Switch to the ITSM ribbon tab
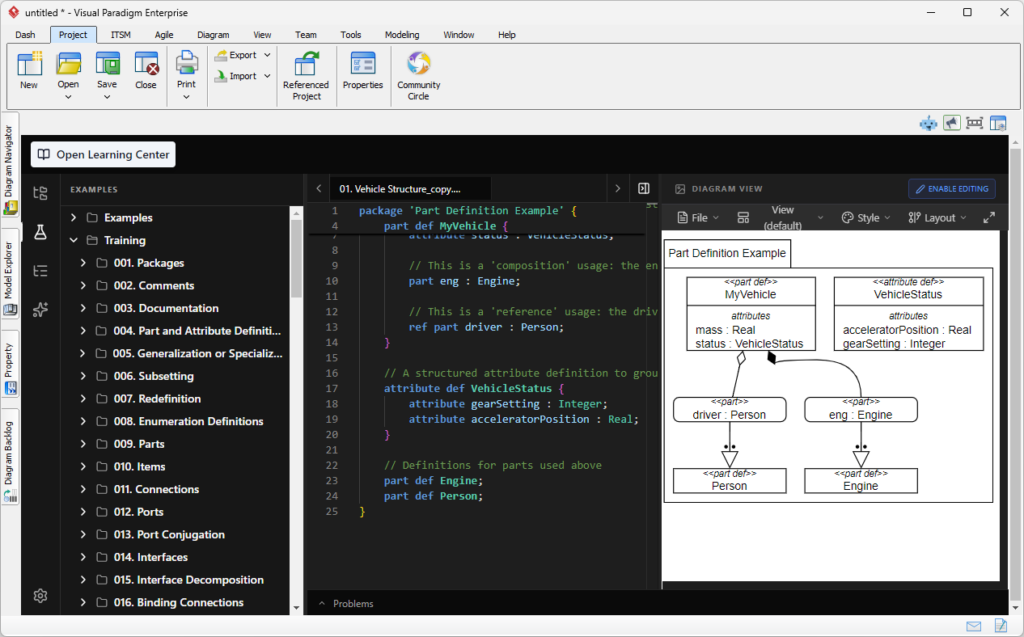This screenshot has width=1024, height=637. coord(120,35)
